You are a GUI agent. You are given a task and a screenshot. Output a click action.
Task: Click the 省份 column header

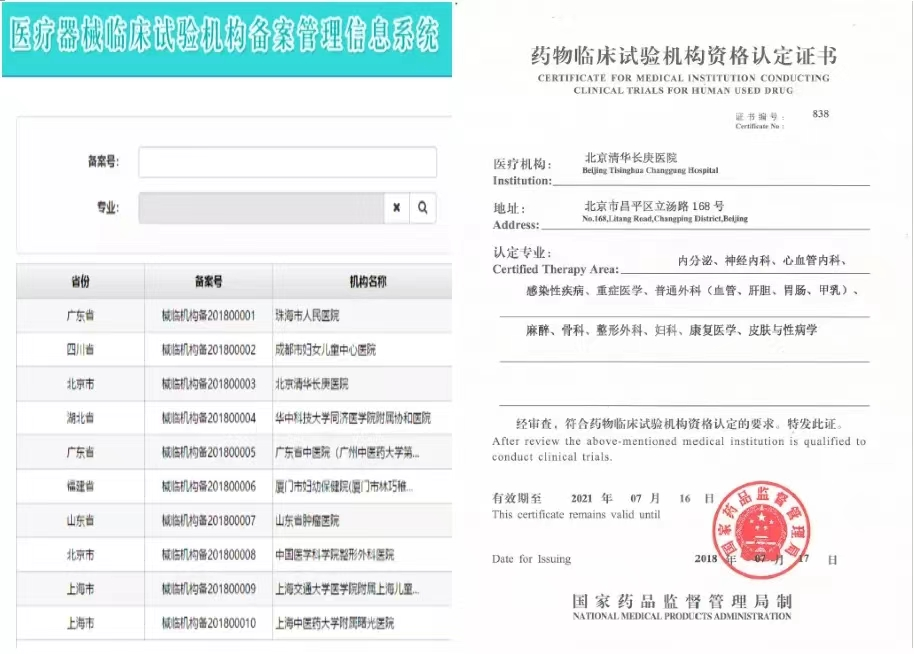(81, 281)
